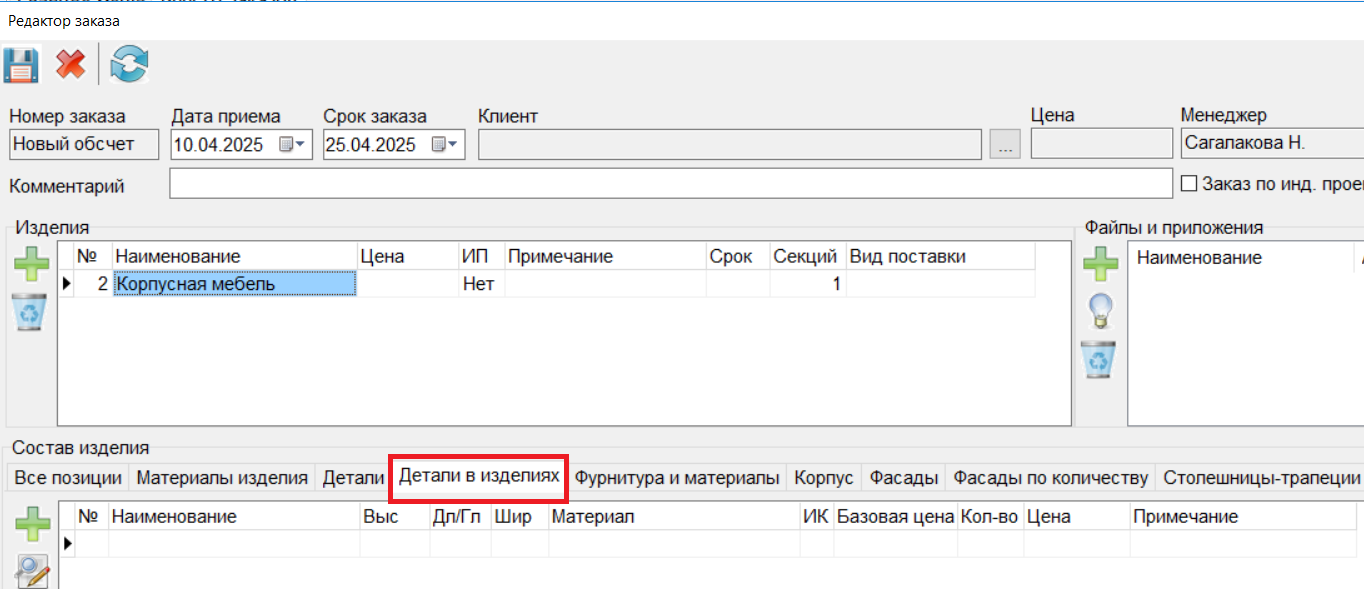Delete the product using the Изделия recycle bin
This screenshot has height=589, width=1364.
[x=31, y=312]
